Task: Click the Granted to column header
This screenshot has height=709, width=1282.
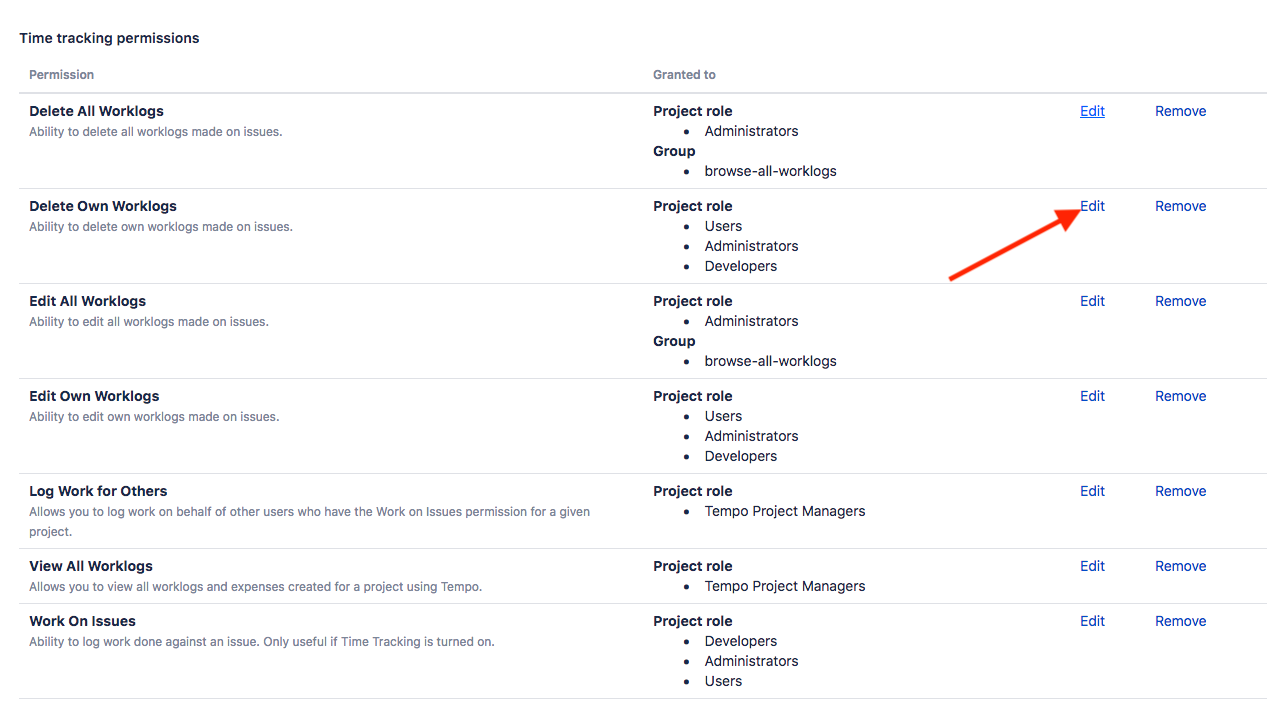Action: point(684,75)
